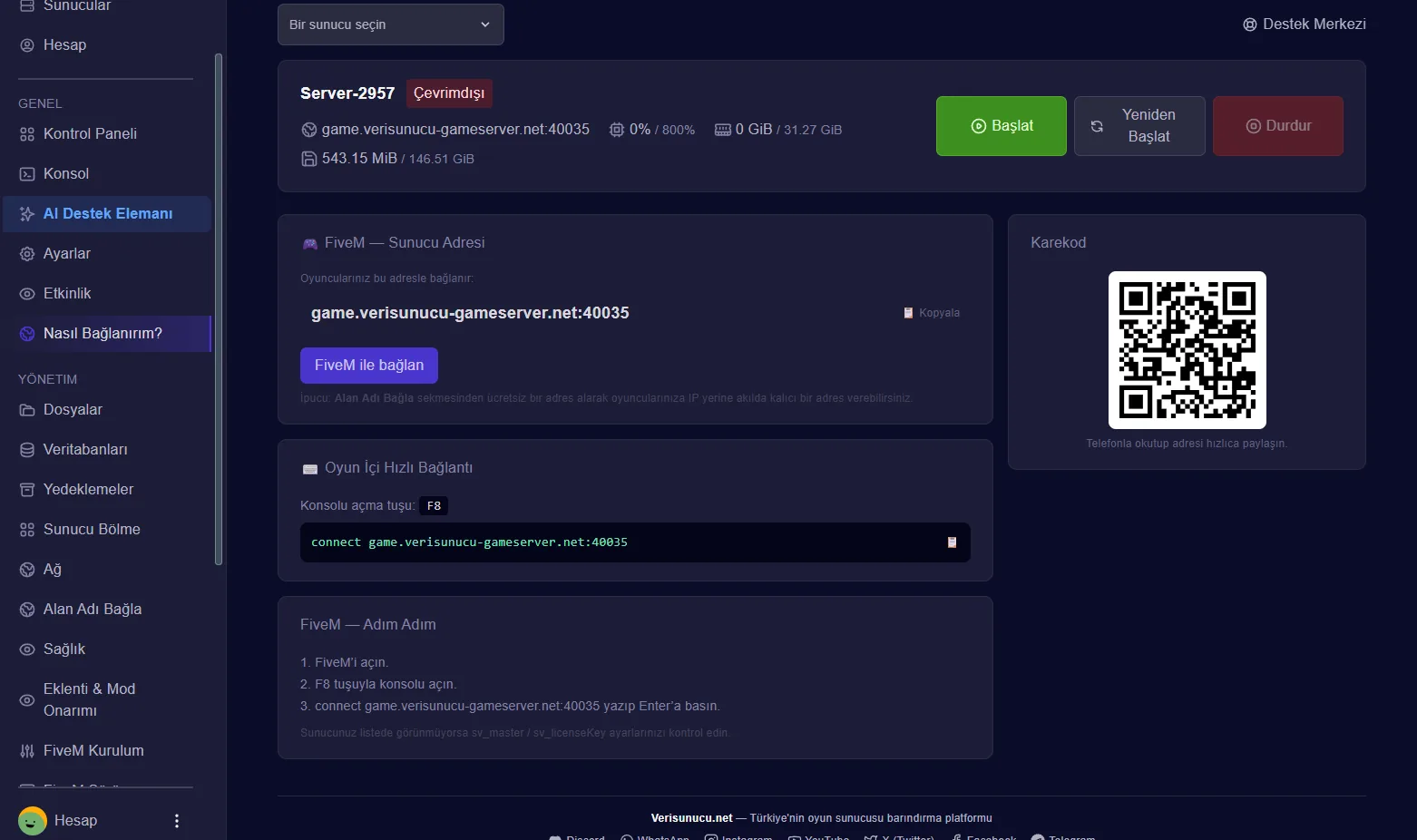The height and width of the screenshot is (840, 1417).
Task: Click the FiveM ile bağlan button
Action: pos(369,366)
